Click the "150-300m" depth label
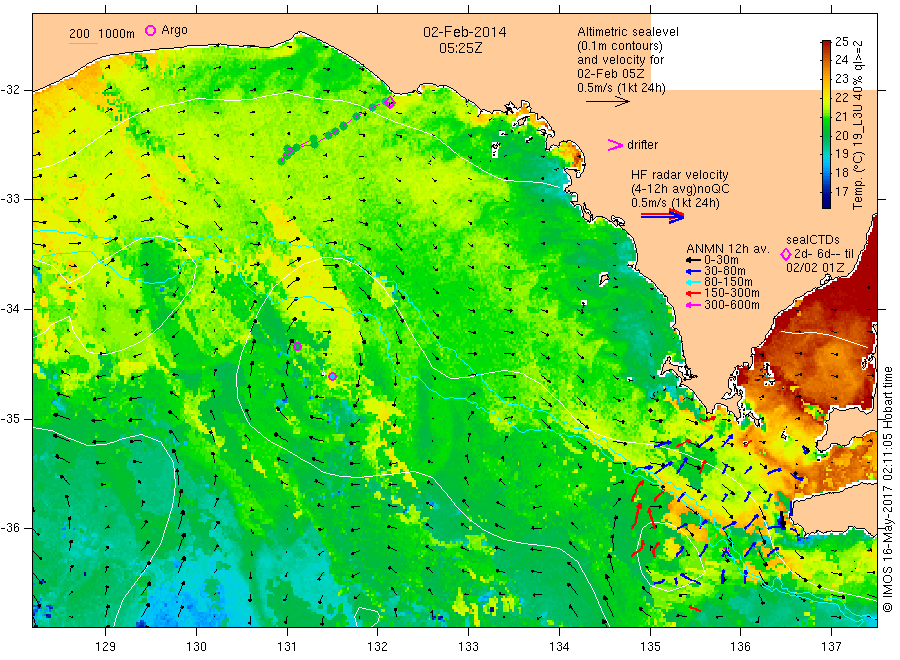900x660 pixels. [x=732, y=293]
